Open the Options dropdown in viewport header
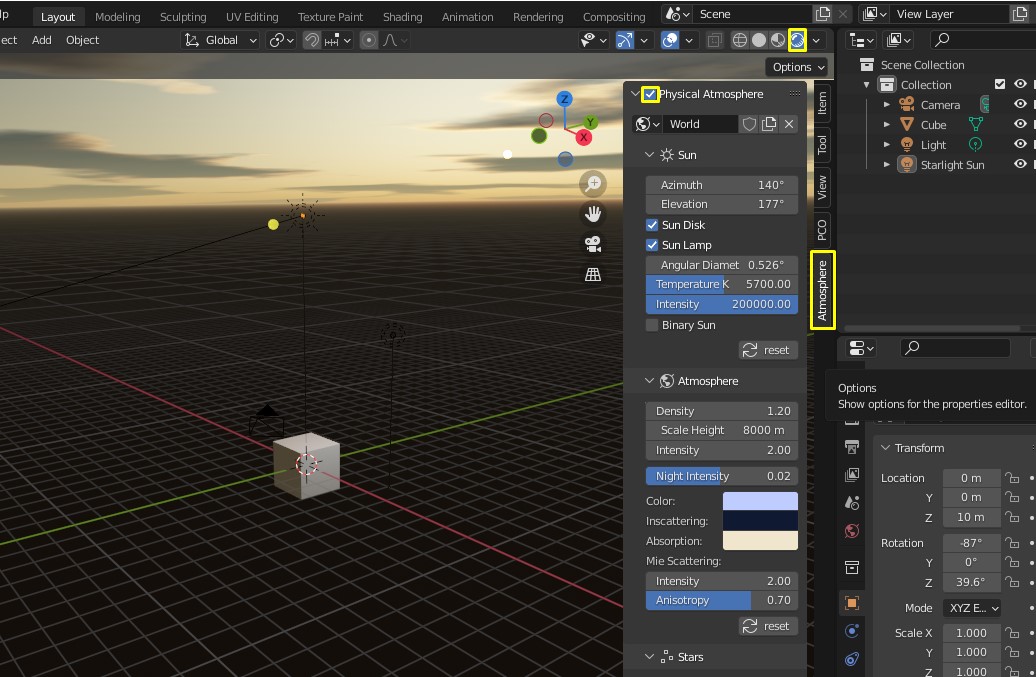The width and height of the screenshot is (1036, 677). pyautogui.click(x=797, y=67)
